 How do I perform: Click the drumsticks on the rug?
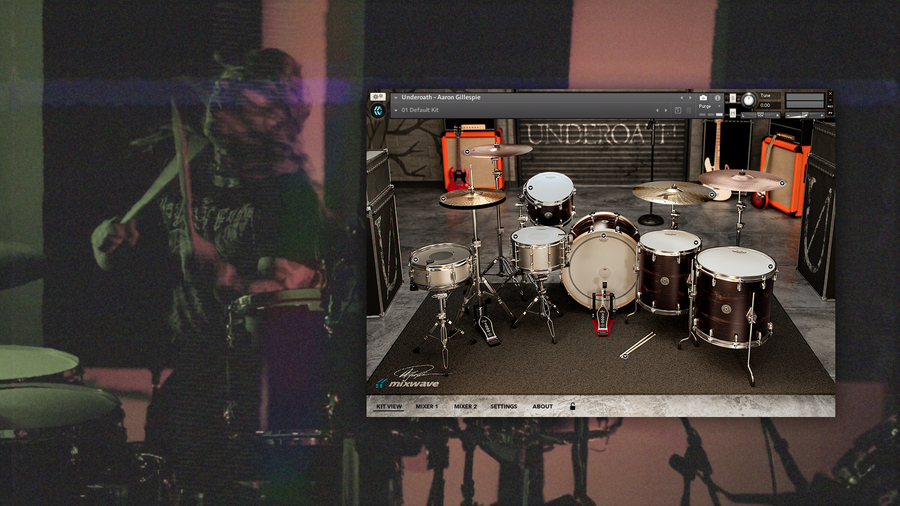(636, 345)
